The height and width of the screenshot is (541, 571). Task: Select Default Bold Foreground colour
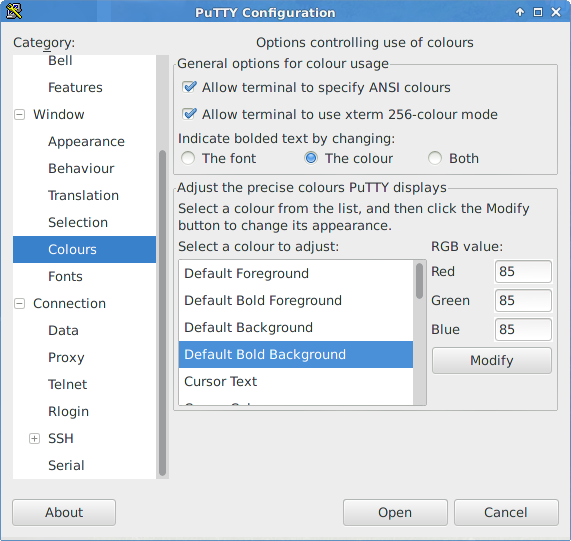tap(296, 300)
